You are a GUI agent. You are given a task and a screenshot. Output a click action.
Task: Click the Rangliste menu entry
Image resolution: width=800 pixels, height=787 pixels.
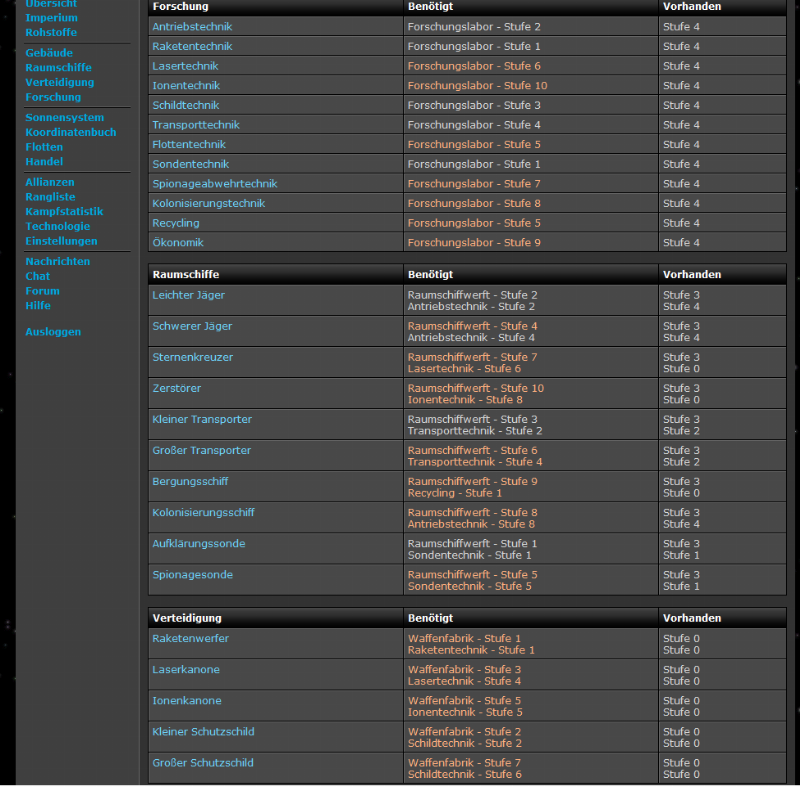point(50,197)
